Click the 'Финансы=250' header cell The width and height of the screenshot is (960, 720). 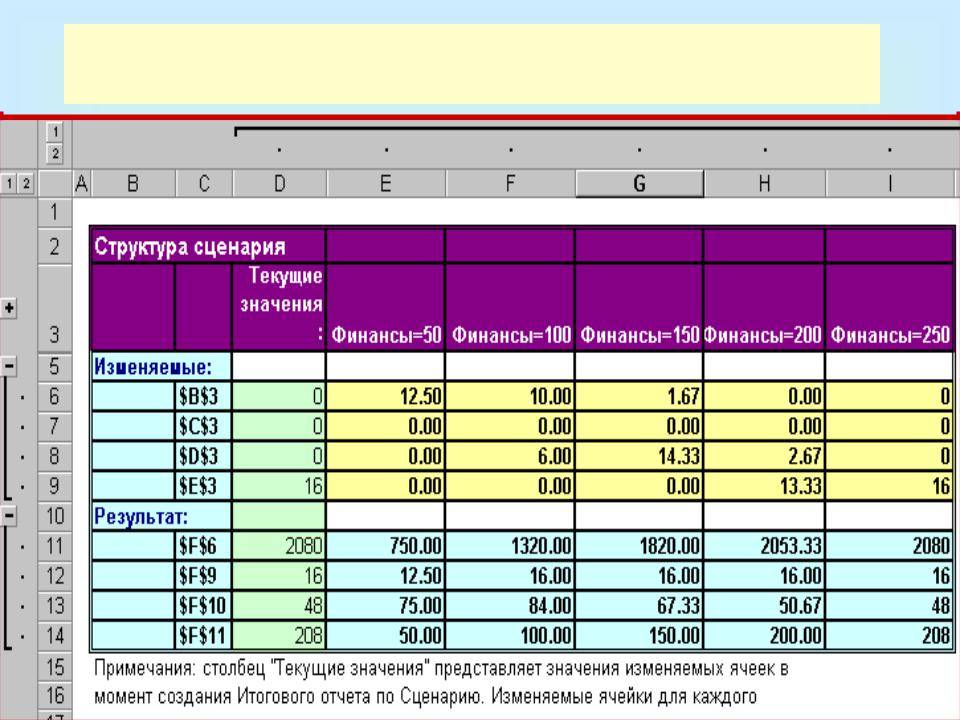[890, 307]
